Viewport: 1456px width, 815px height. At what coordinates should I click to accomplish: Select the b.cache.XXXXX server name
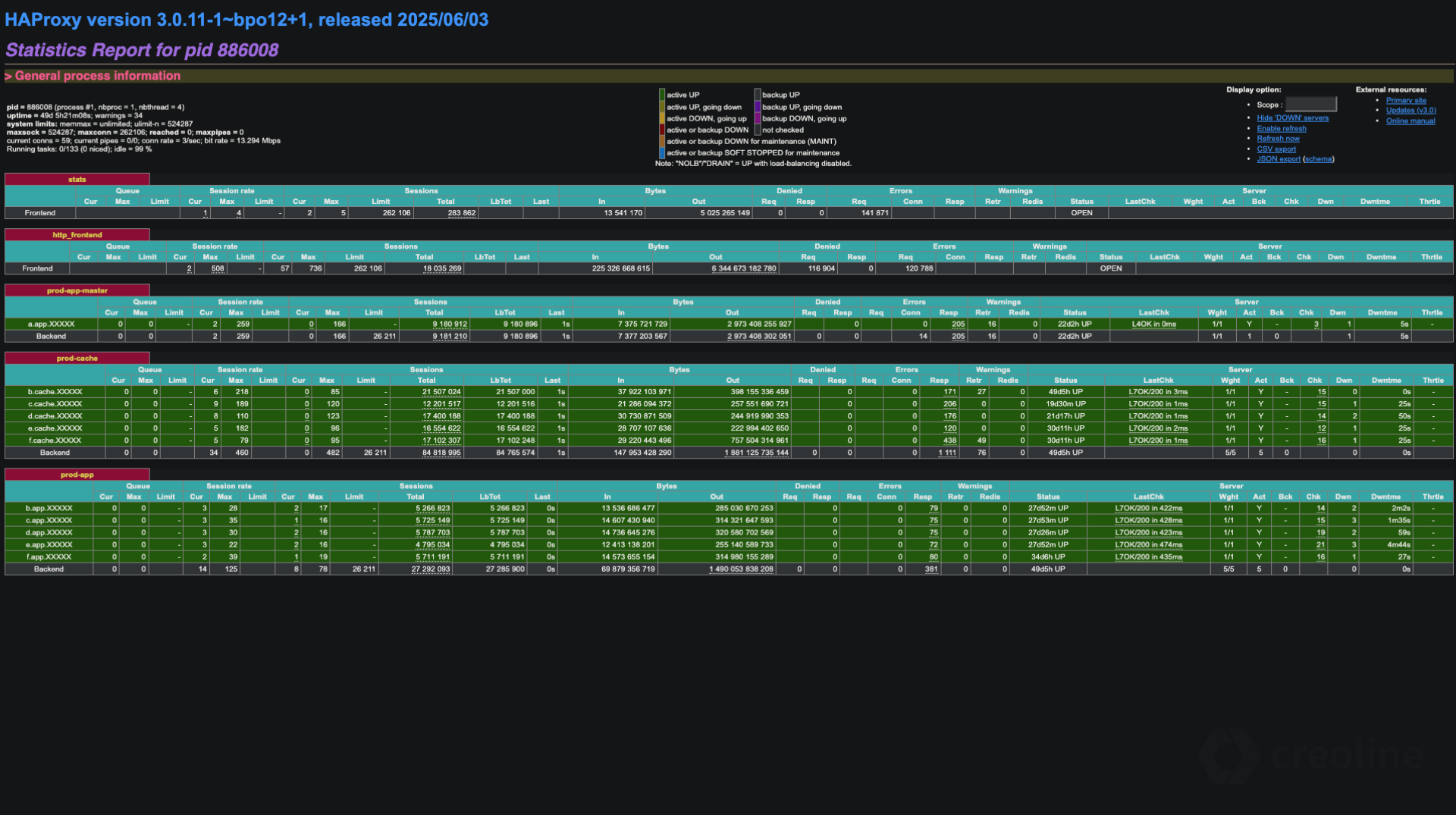[x=55, y=392]
